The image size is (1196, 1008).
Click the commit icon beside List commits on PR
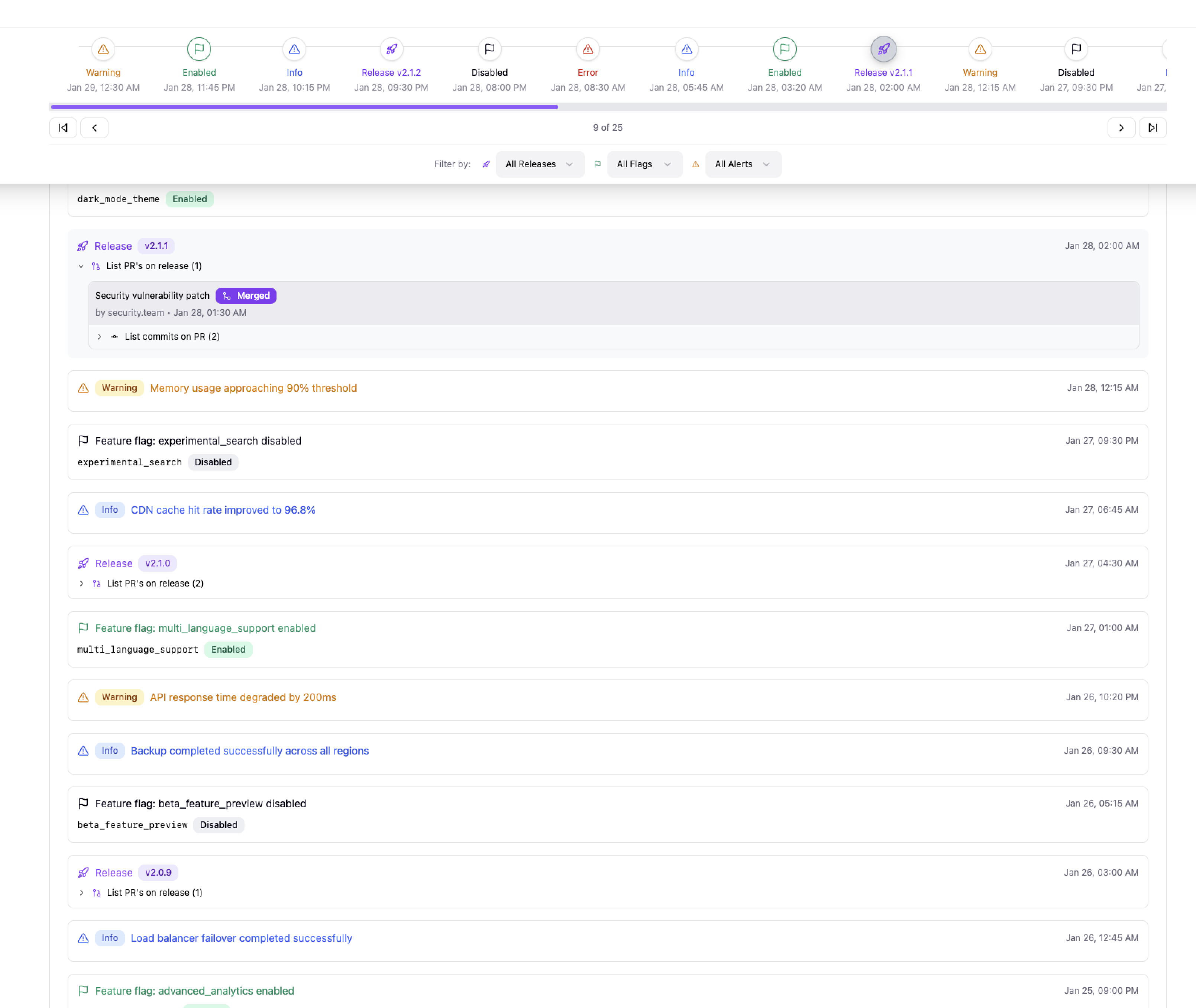(114, 337)
